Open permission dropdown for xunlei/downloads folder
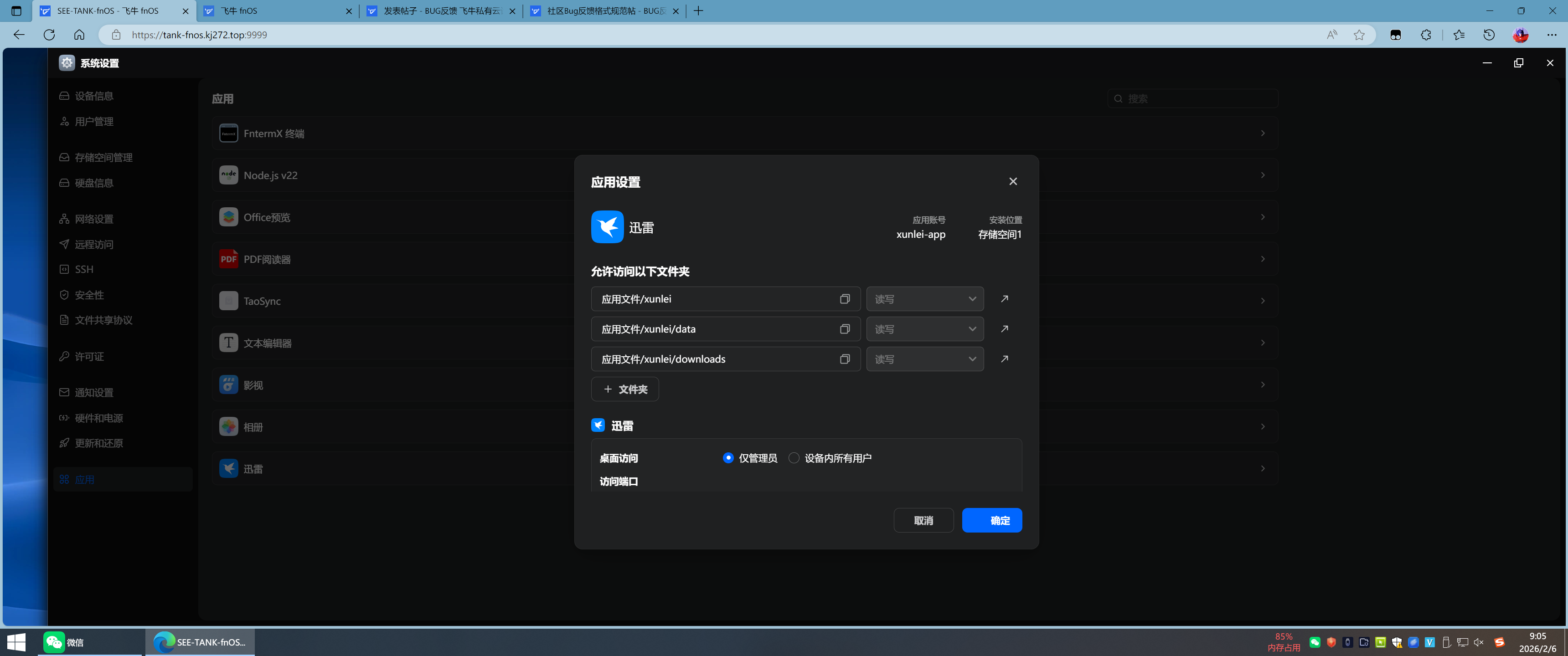Viewport: 1568px width, 656px height. click(x=924, y=359)
